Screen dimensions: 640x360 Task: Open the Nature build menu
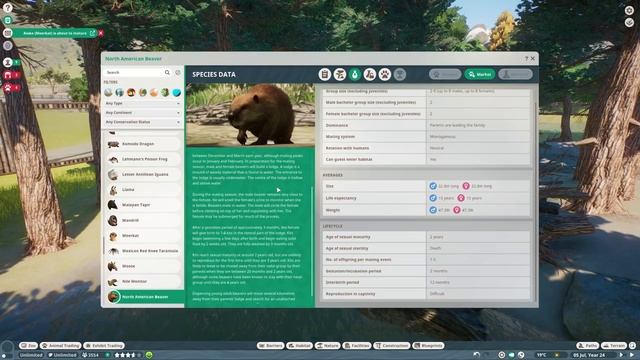pyautogui.click(x=327, y=346)
